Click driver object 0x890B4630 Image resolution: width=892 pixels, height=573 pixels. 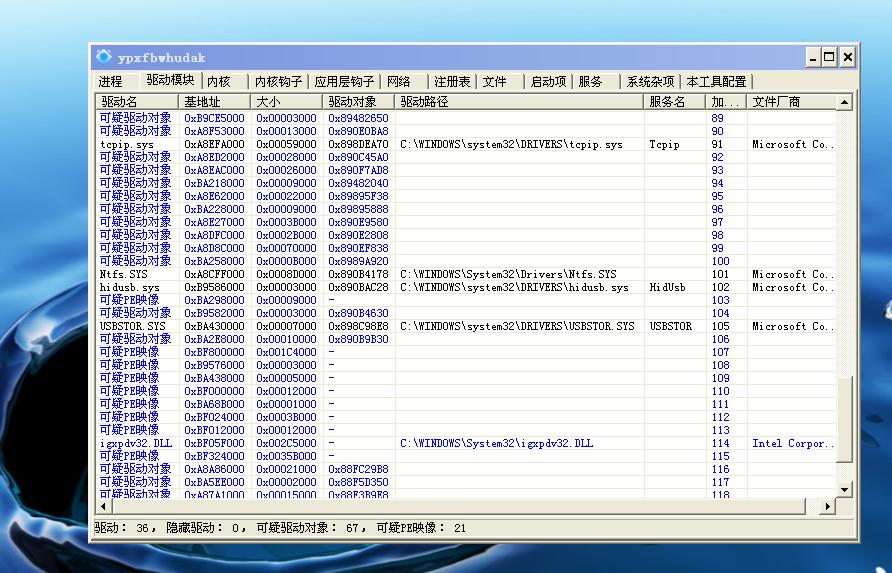358,314
